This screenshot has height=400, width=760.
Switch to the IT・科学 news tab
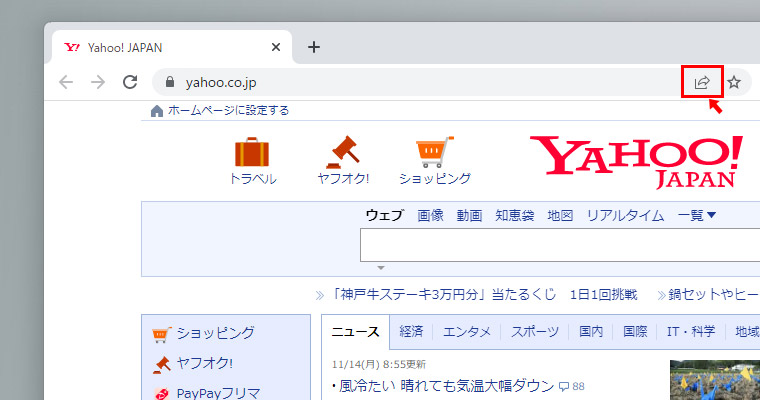coord(691,332)
